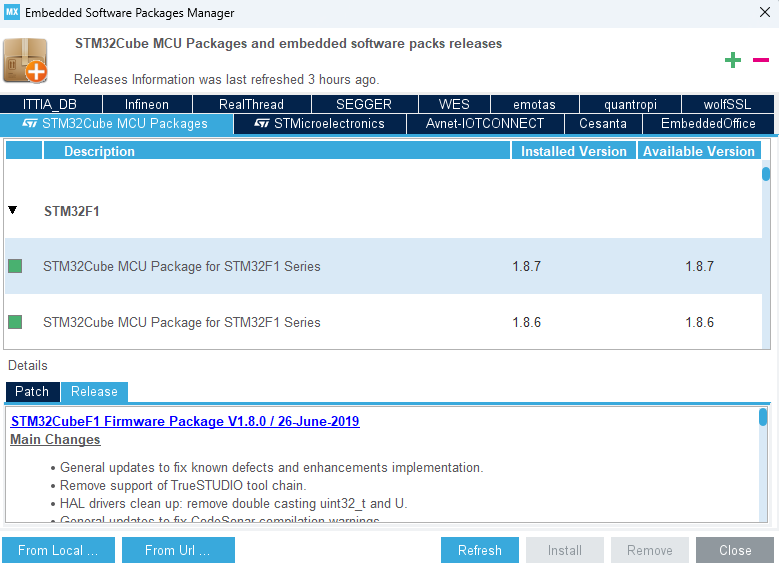This screenshot has height=564, width=779.
Task: Select the STM32F1 group label
Action: point(72,212)
